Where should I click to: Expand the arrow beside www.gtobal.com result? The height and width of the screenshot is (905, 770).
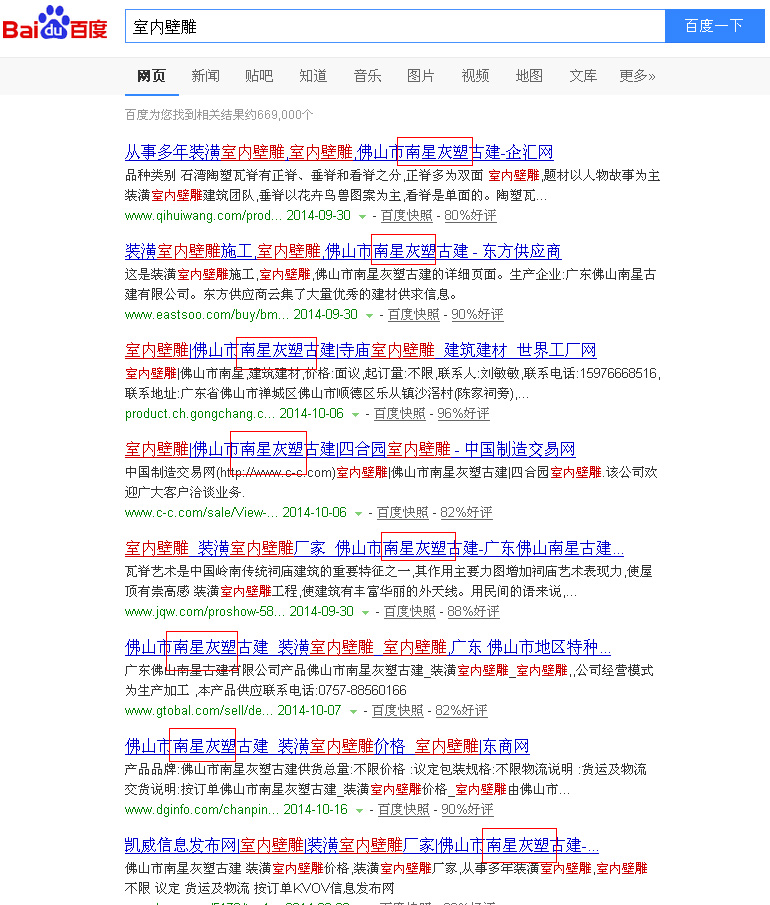click(353, 712)
